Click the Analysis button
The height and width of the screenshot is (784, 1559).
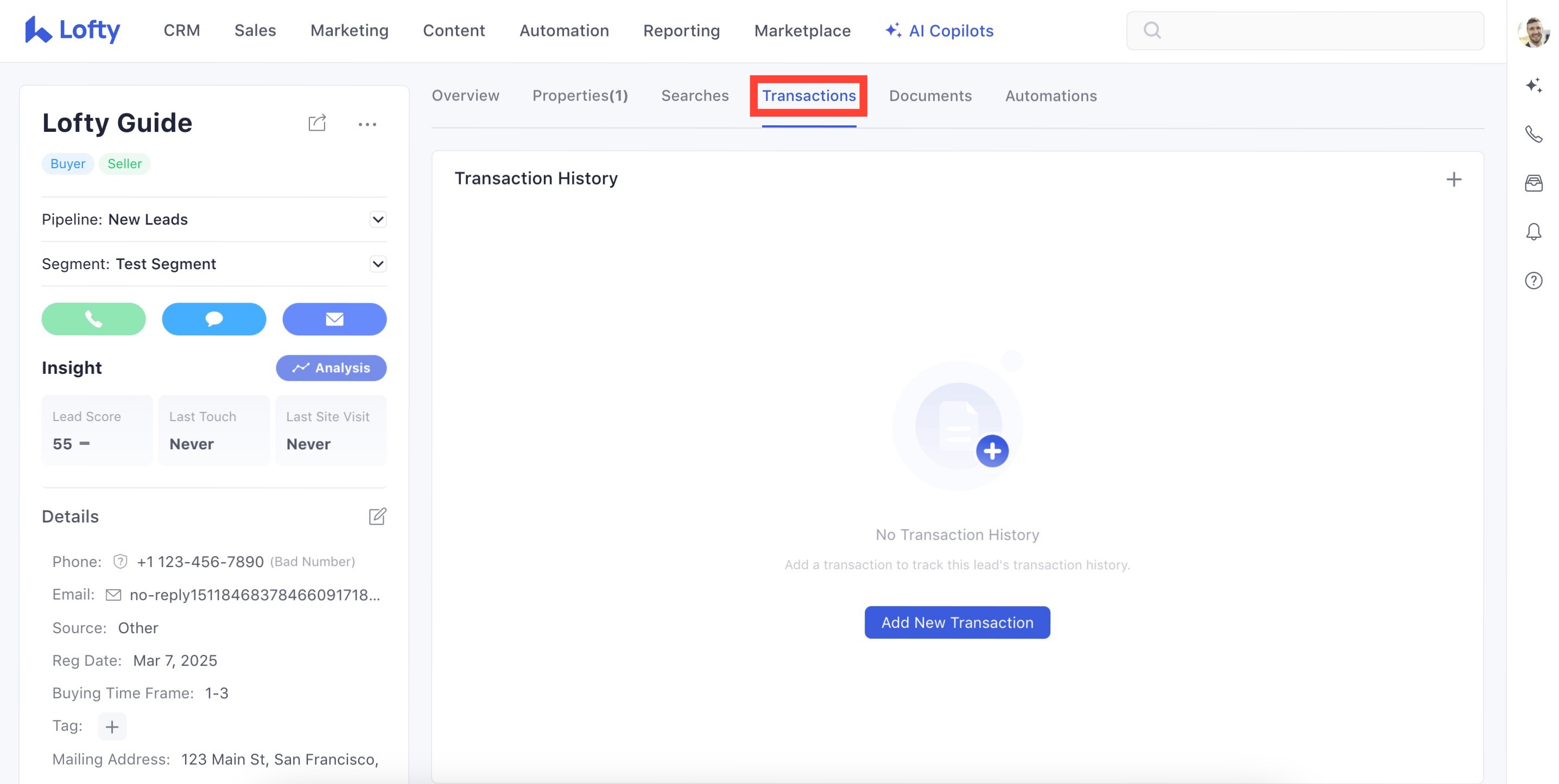pyautogui.click(x=331, y=368)
